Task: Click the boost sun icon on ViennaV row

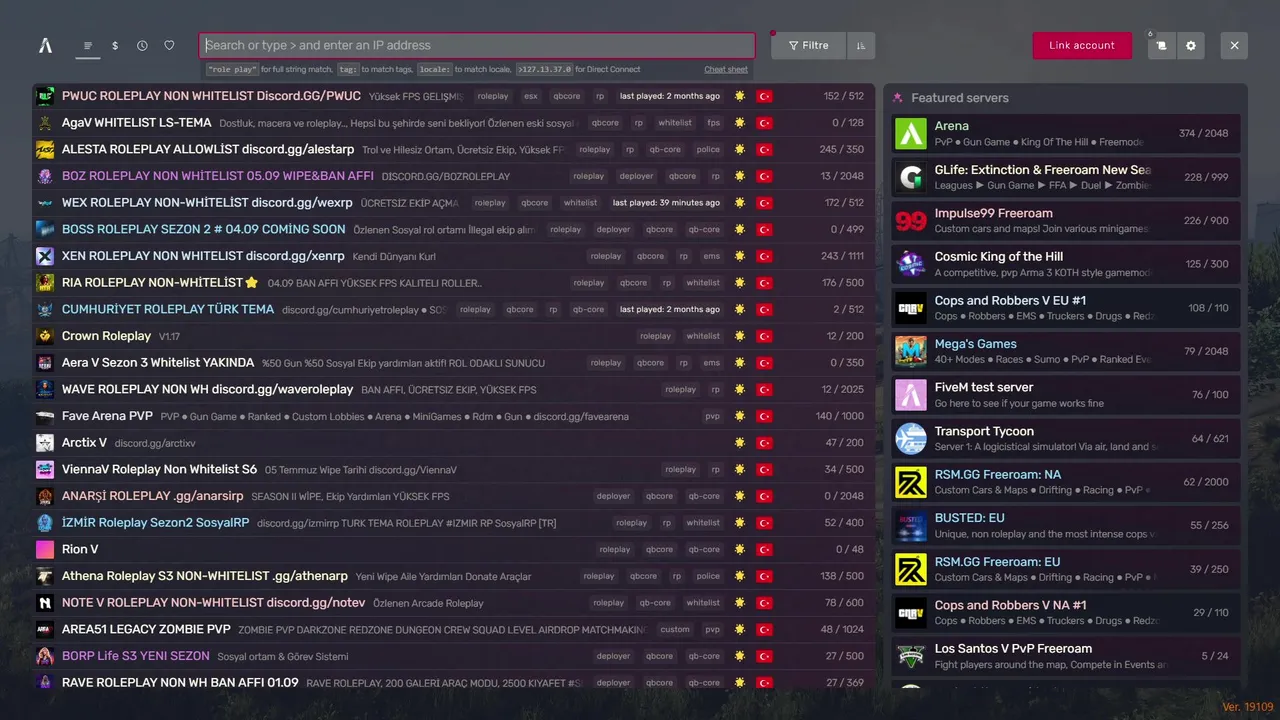Action: coord(739,469)
